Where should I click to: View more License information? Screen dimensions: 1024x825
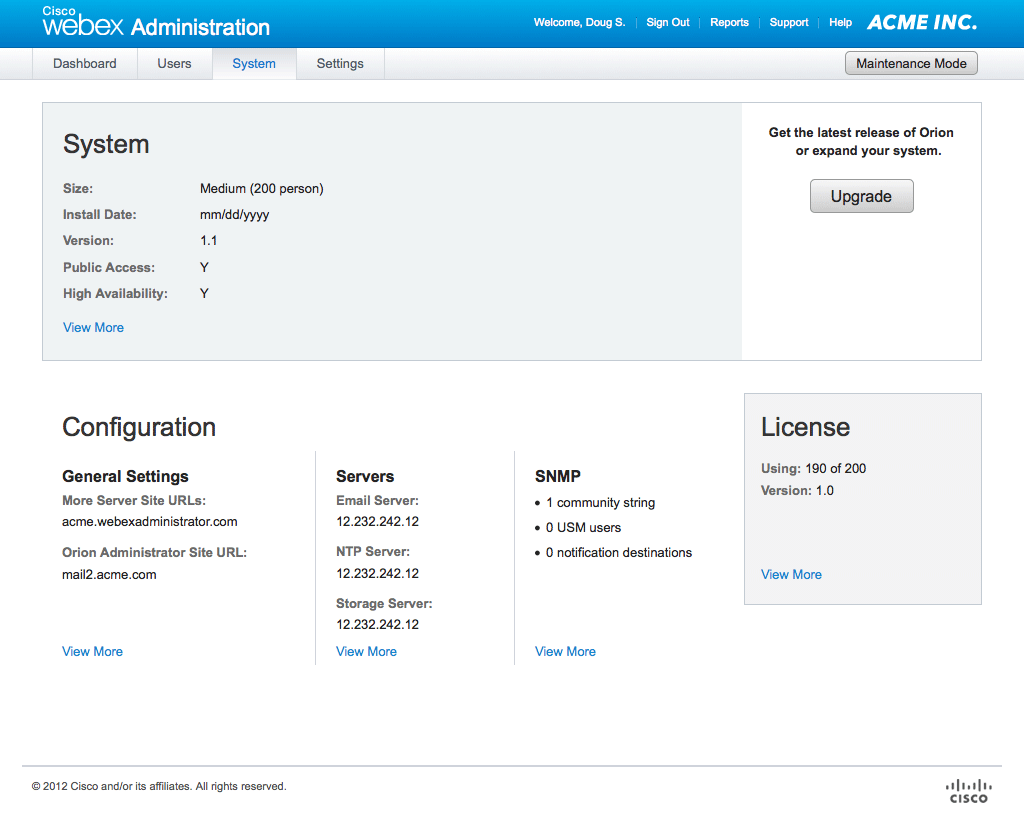click(x=791, y=574)
